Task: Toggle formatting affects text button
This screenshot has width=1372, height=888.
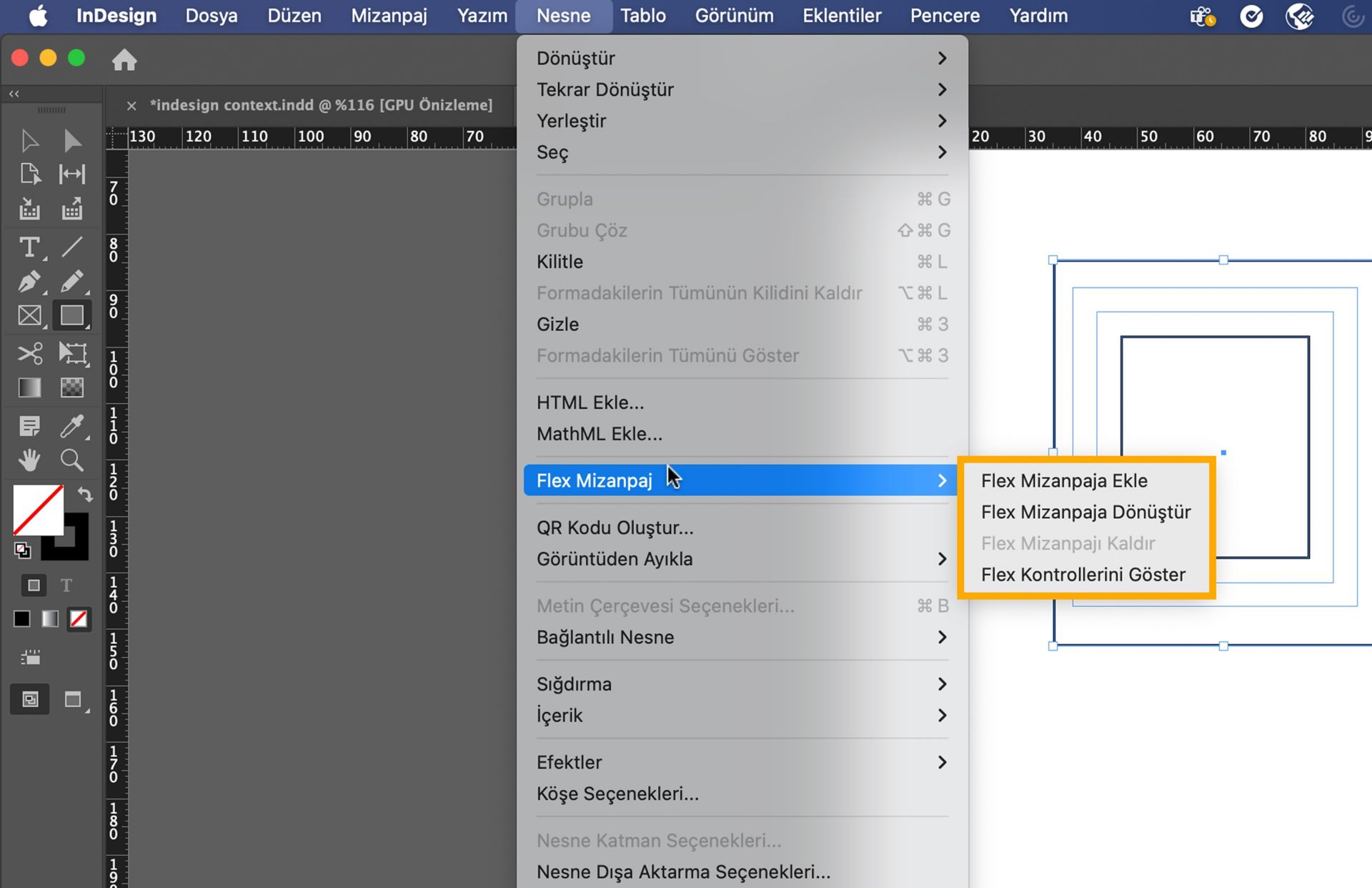Action: click(66, 586)
